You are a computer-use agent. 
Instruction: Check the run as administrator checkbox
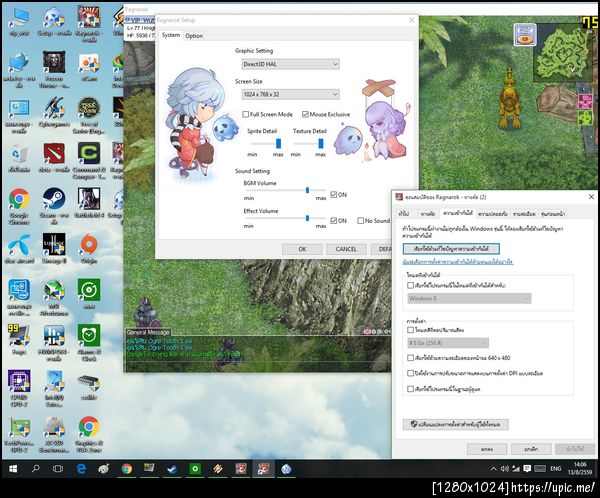pos(411,389)
